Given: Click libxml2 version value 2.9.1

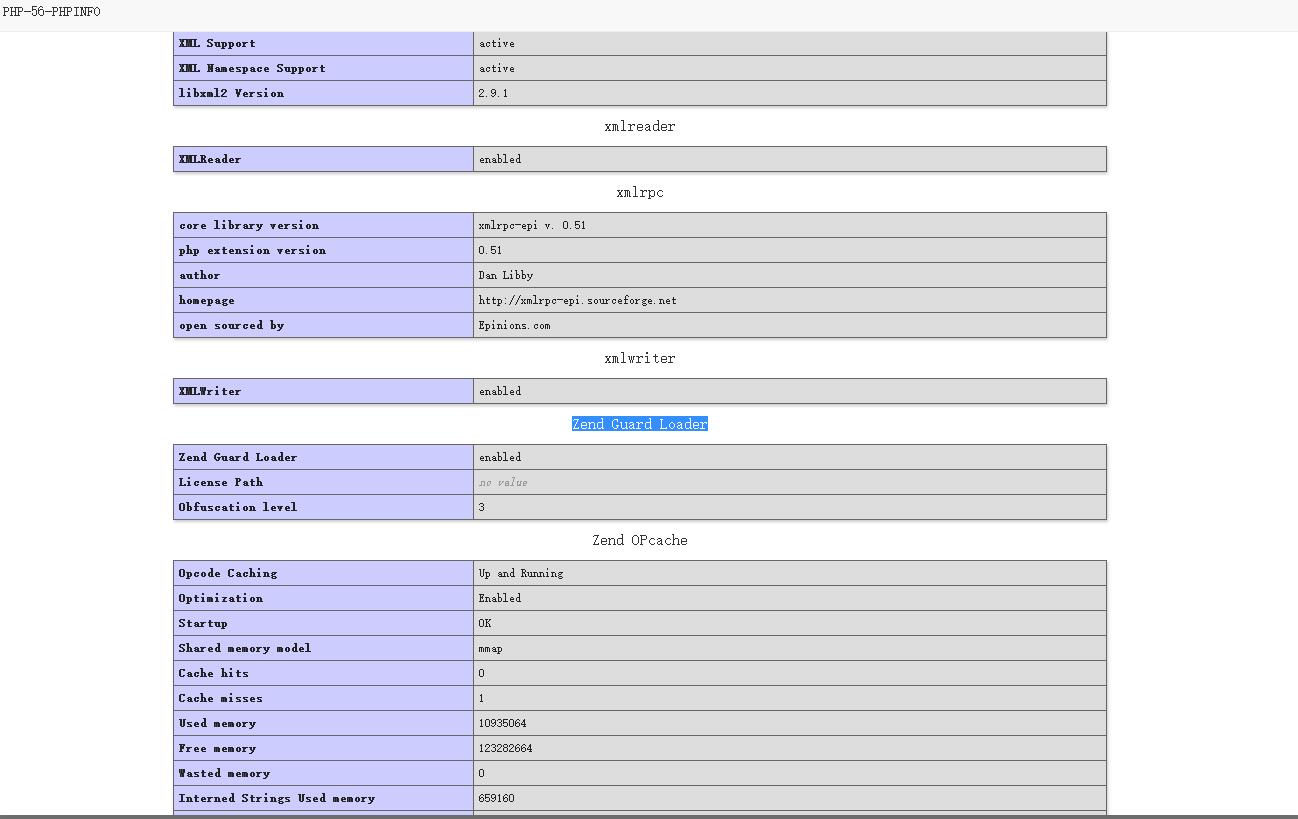Looking at the screenshot, I should (x=493, y=93).
